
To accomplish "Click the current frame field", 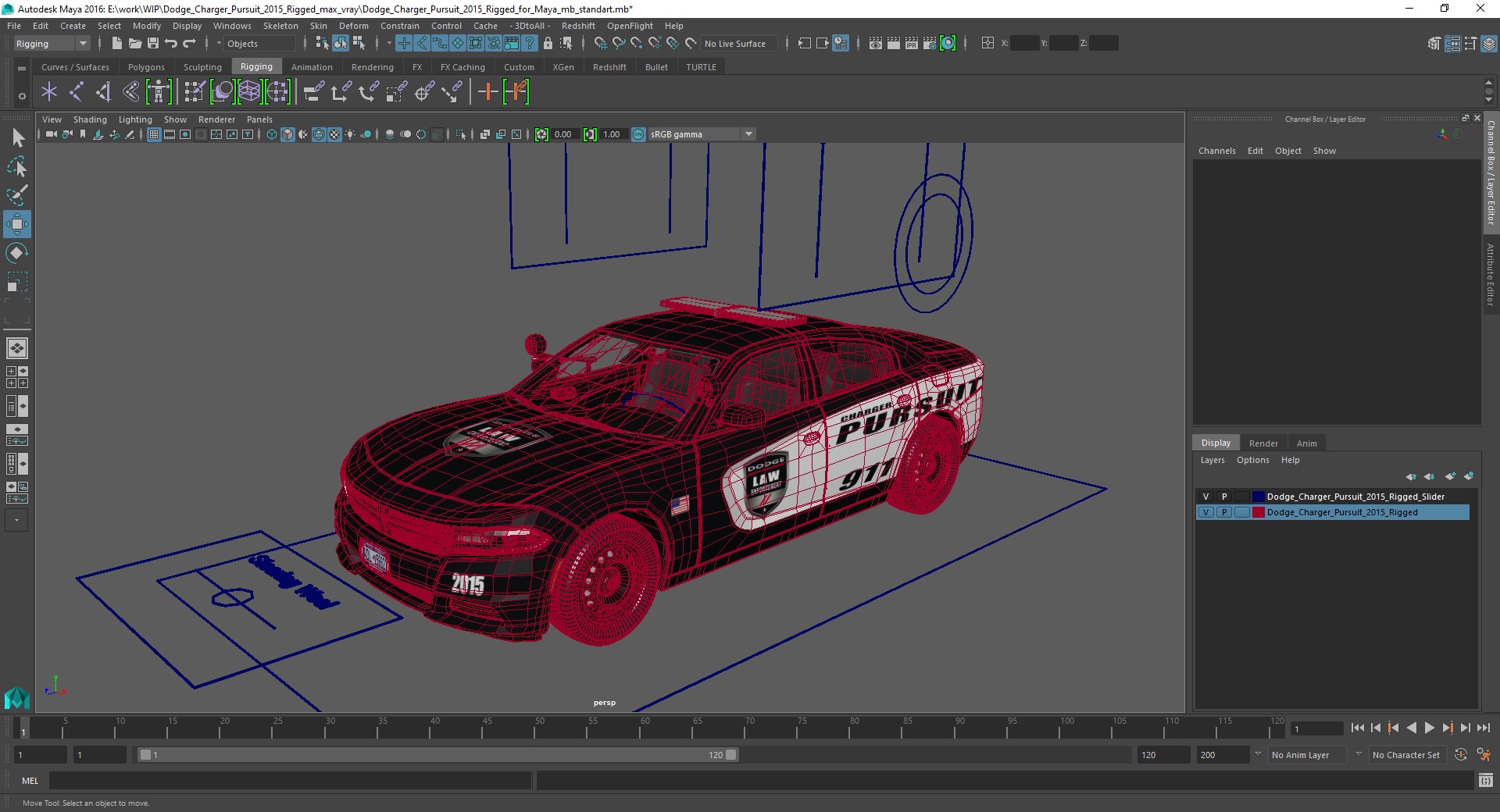I will click(1316, 728).
